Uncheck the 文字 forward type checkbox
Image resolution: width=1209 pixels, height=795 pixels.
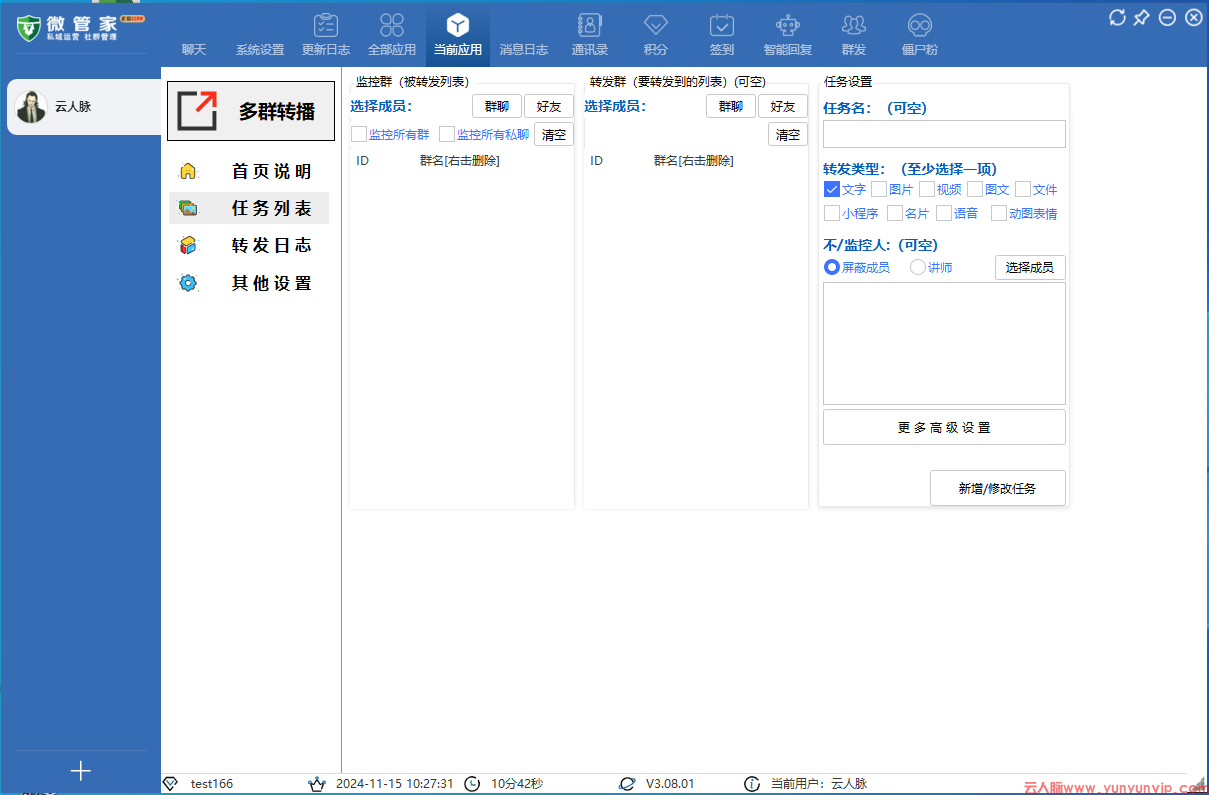coord(831,189)
